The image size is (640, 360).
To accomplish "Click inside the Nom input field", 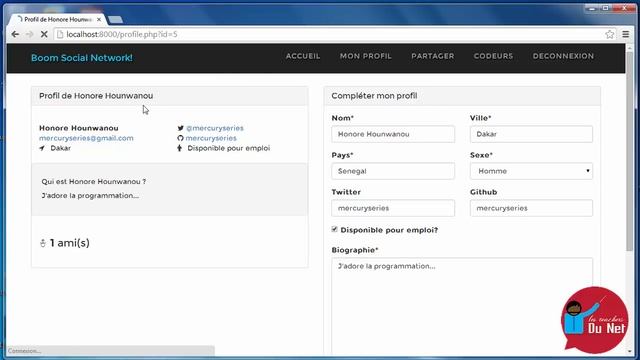I will [393, 134].
